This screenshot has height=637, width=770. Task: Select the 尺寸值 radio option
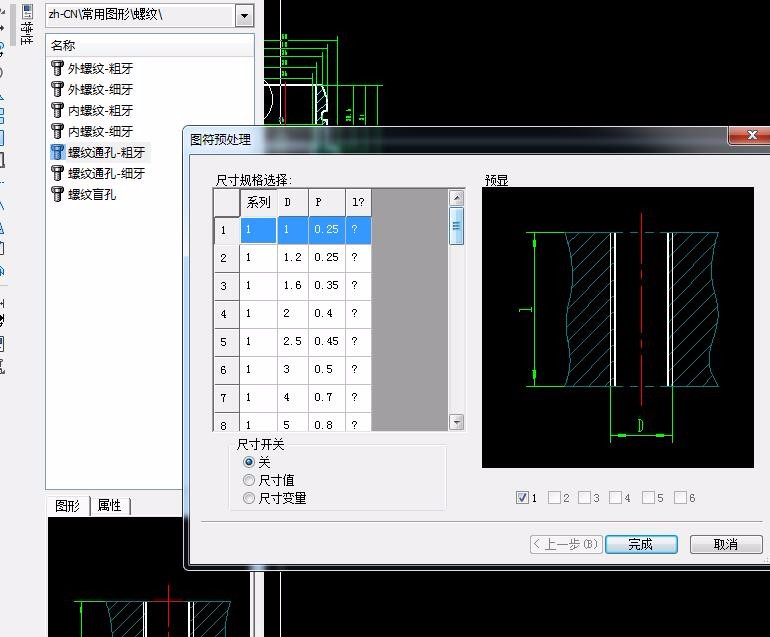click(x=249, y=480)
